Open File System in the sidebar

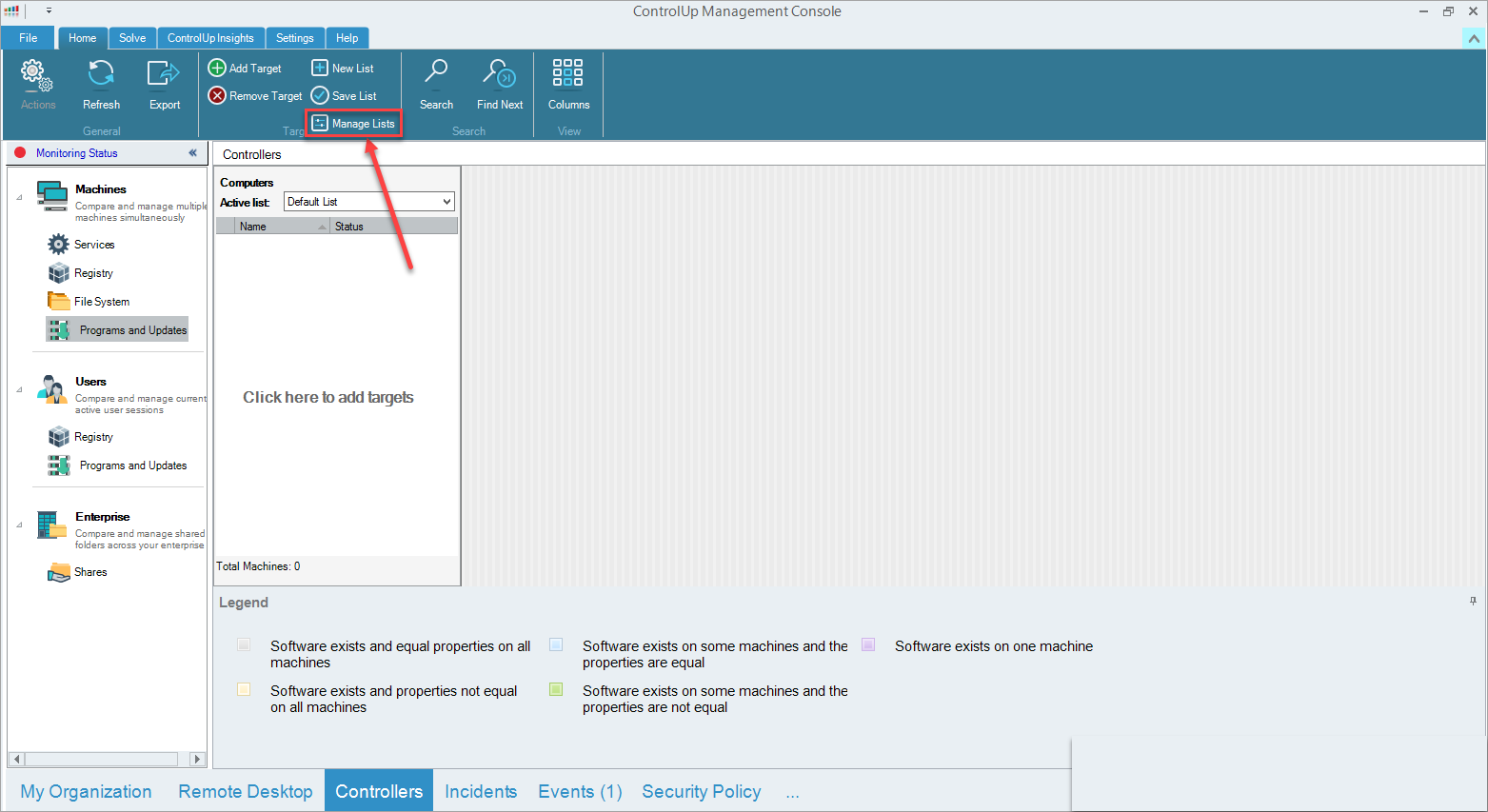pyautogui.click(x=89, y=302)
